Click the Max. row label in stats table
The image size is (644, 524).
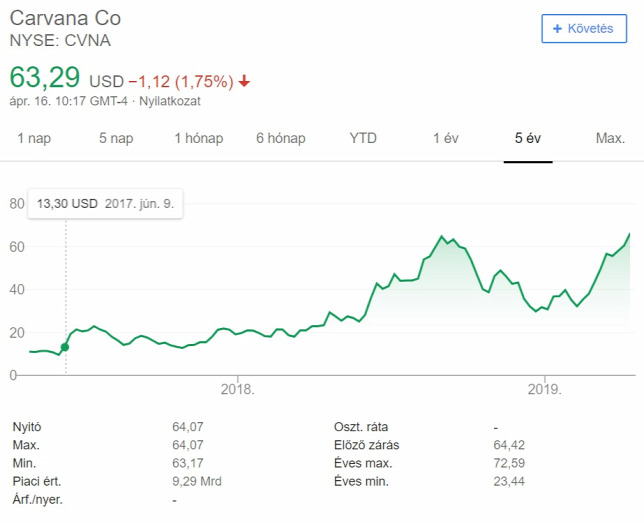[26, 445]
